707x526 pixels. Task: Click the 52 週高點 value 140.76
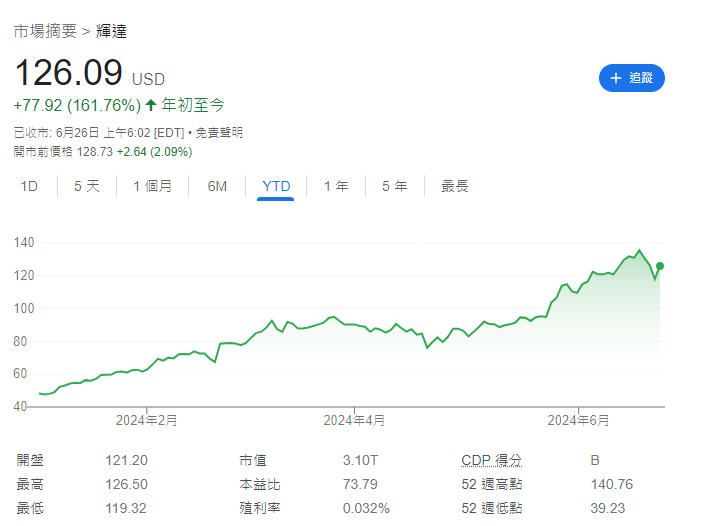611,485
